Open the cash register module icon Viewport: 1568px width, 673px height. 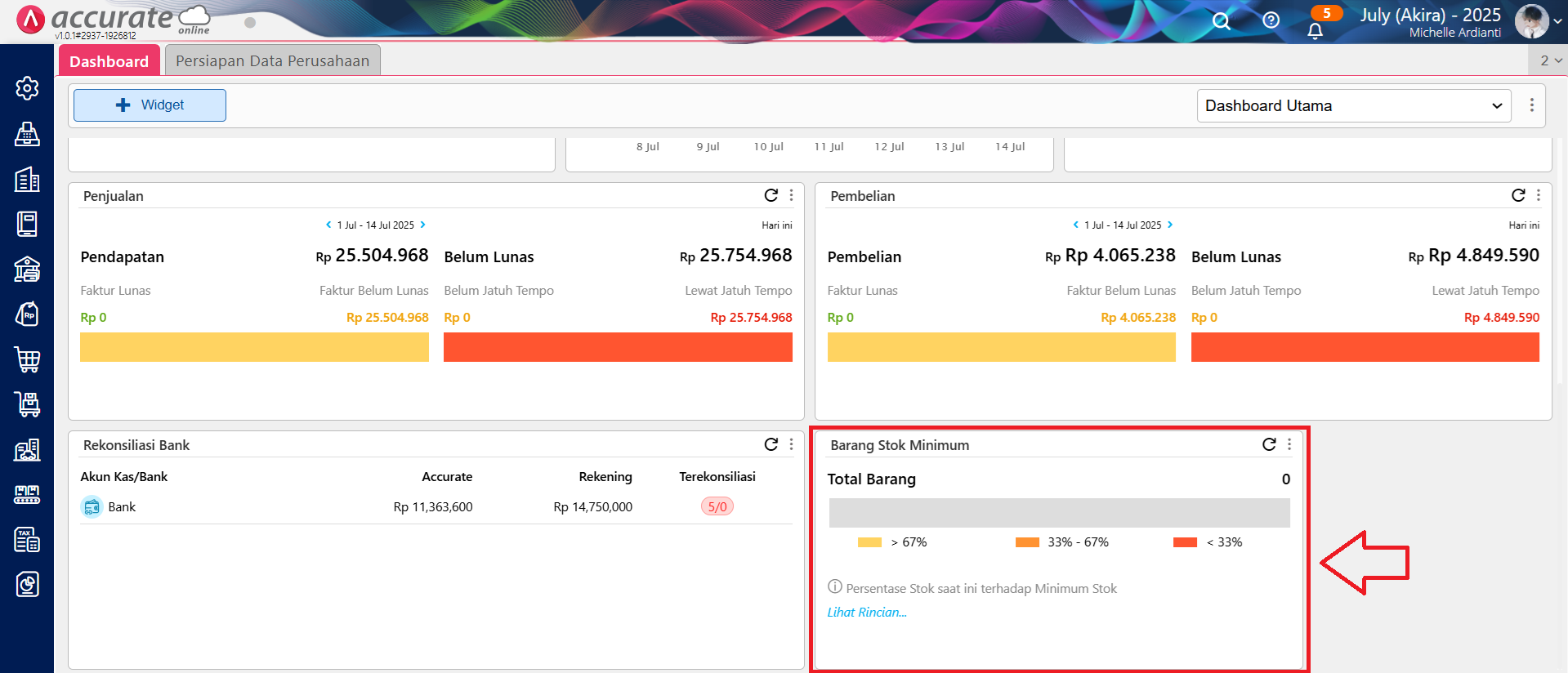click(x=27, y=133)
